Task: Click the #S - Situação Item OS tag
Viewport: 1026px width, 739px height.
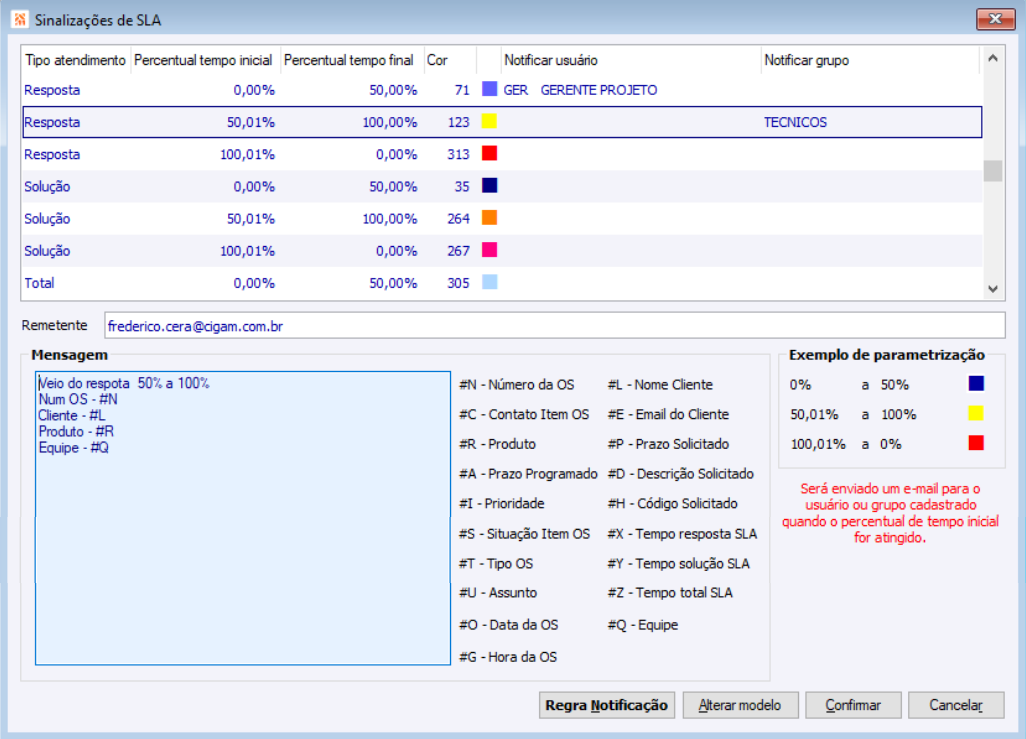Action: pyautogui.click(x=524, y=534)
